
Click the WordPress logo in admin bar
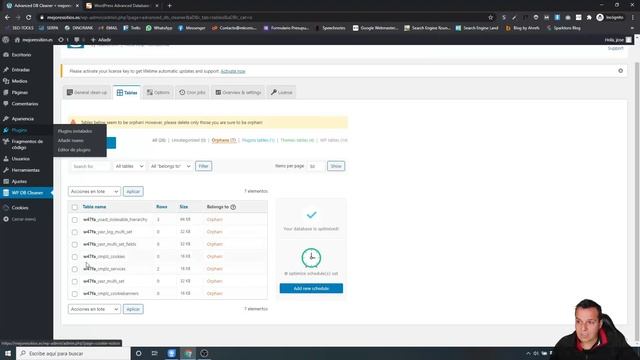pos(6,40)
